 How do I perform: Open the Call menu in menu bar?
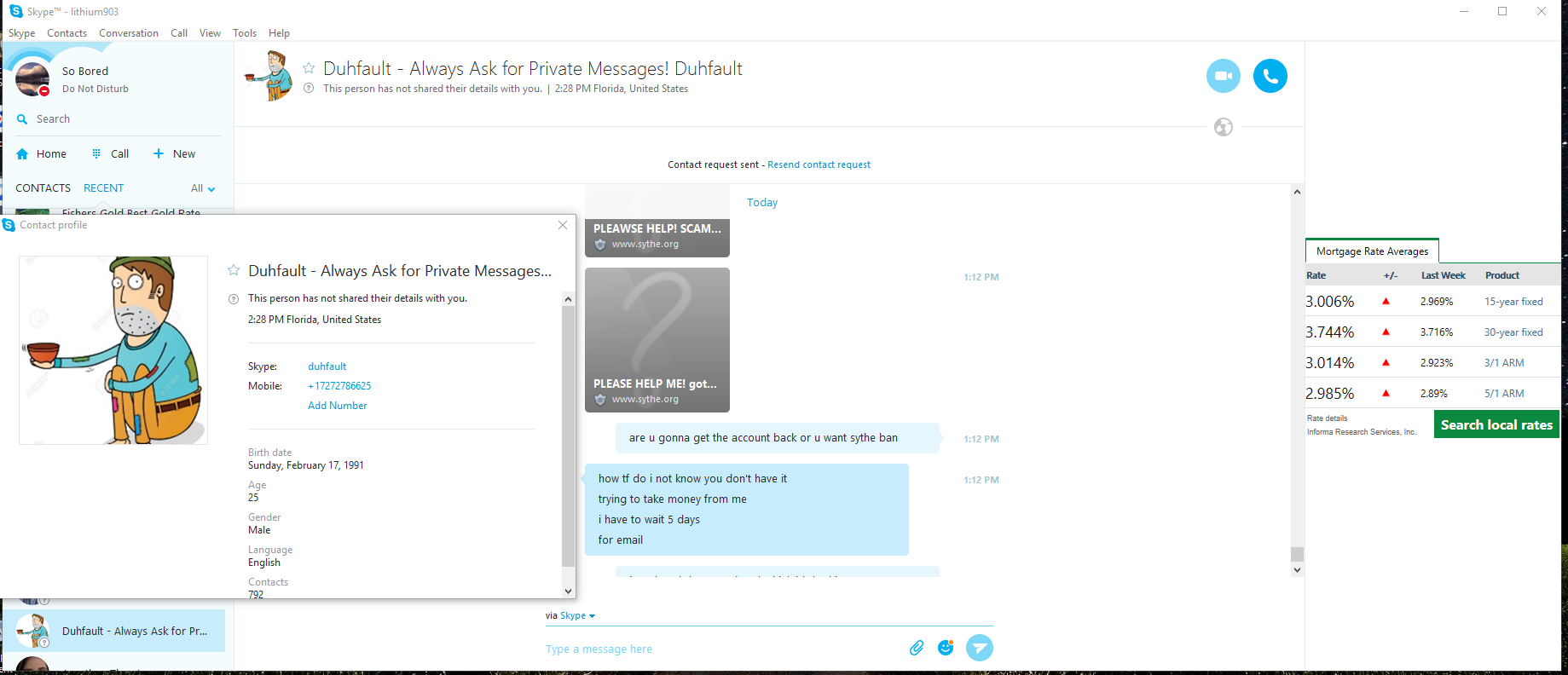click(179, 33)
